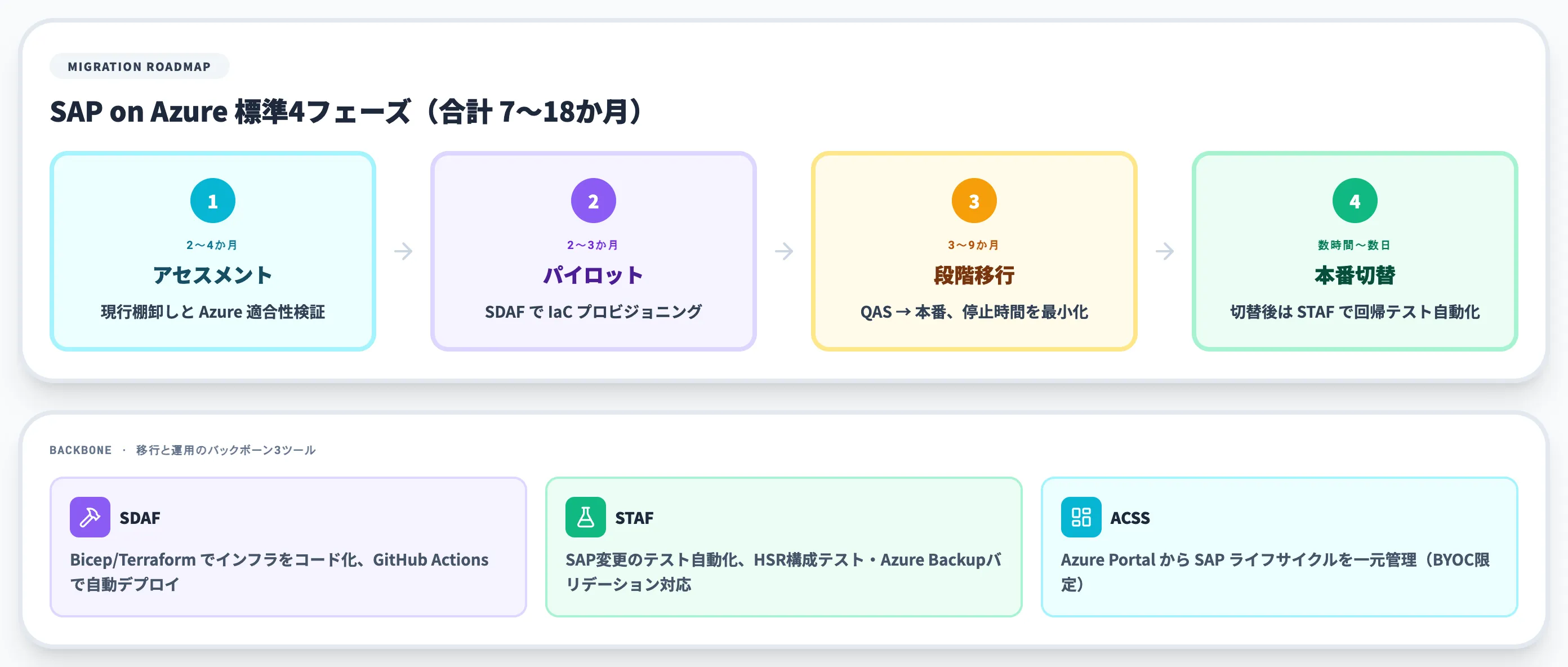Click the アセスメント phase title

click(x=212, y=275)
